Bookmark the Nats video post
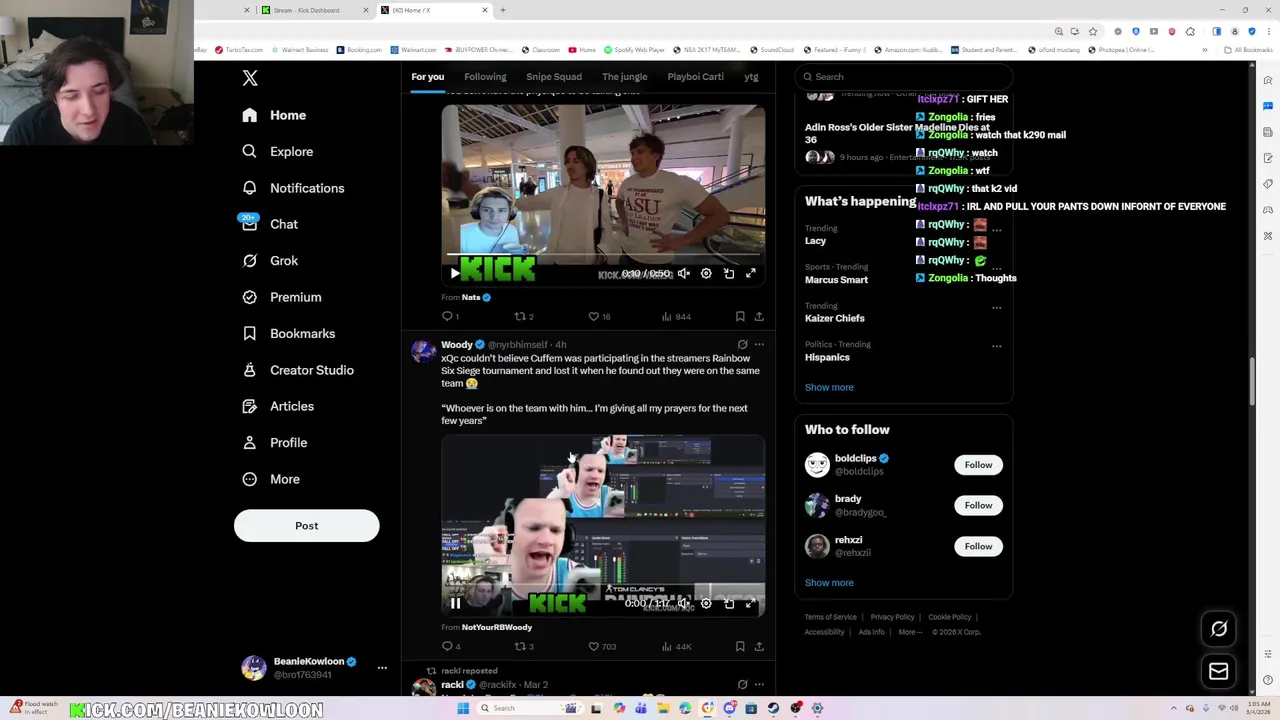The height and width of the screenshot is (720, 1280). tap(740, 316)
